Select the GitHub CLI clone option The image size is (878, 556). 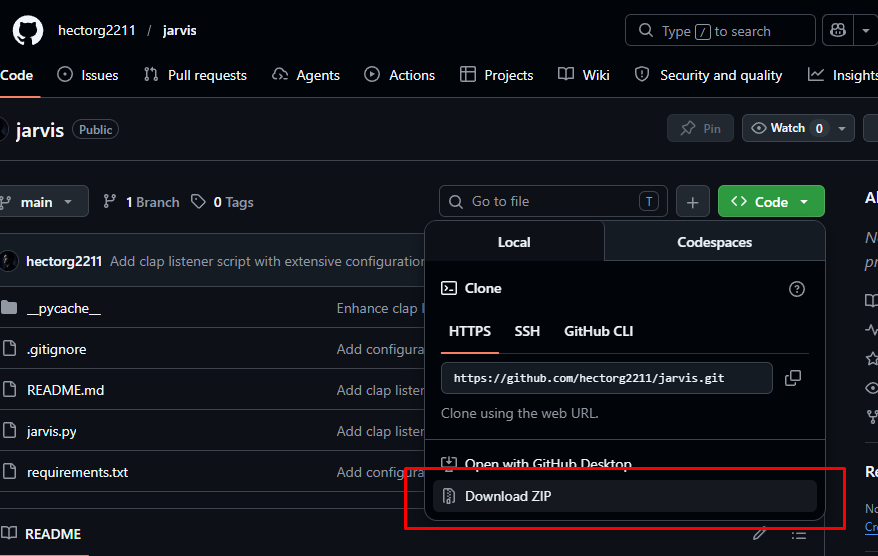click(599, 331)
